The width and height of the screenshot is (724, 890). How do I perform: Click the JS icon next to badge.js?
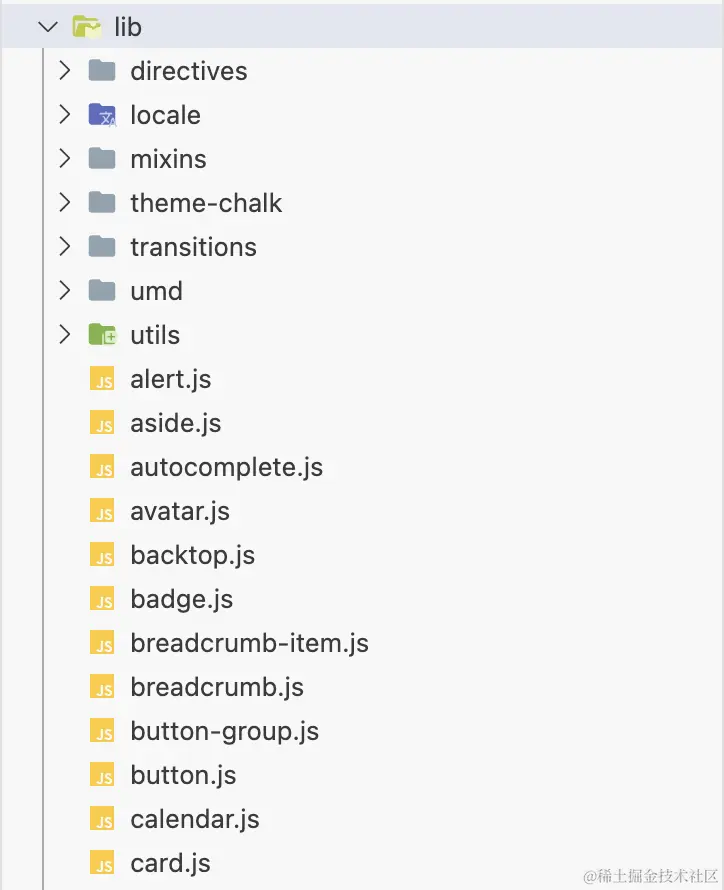(x=102, y=600)
